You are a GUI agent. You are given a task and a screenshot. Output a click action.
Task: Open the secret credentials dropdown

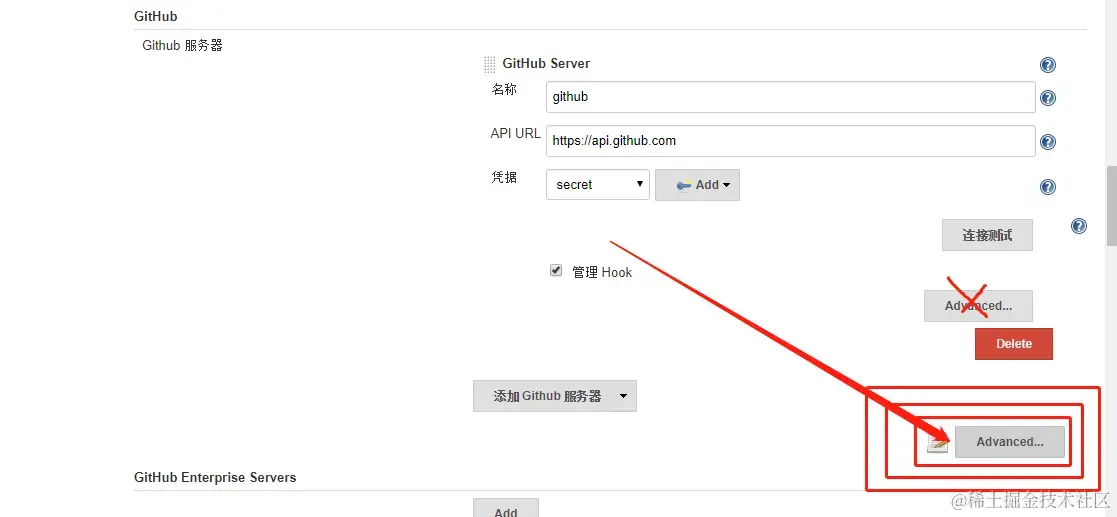[598, 184]
